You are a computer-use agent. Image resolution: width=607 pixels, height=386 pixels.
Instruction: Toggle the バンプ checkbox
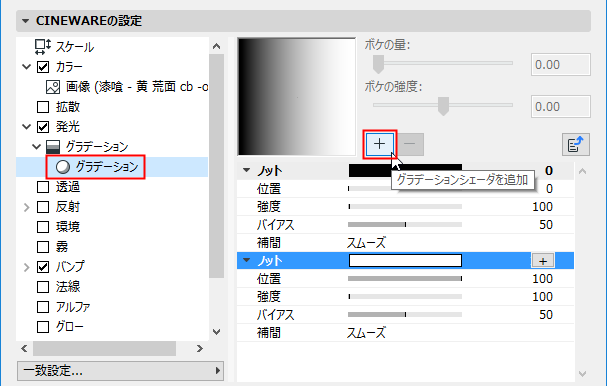coord(43,267)
